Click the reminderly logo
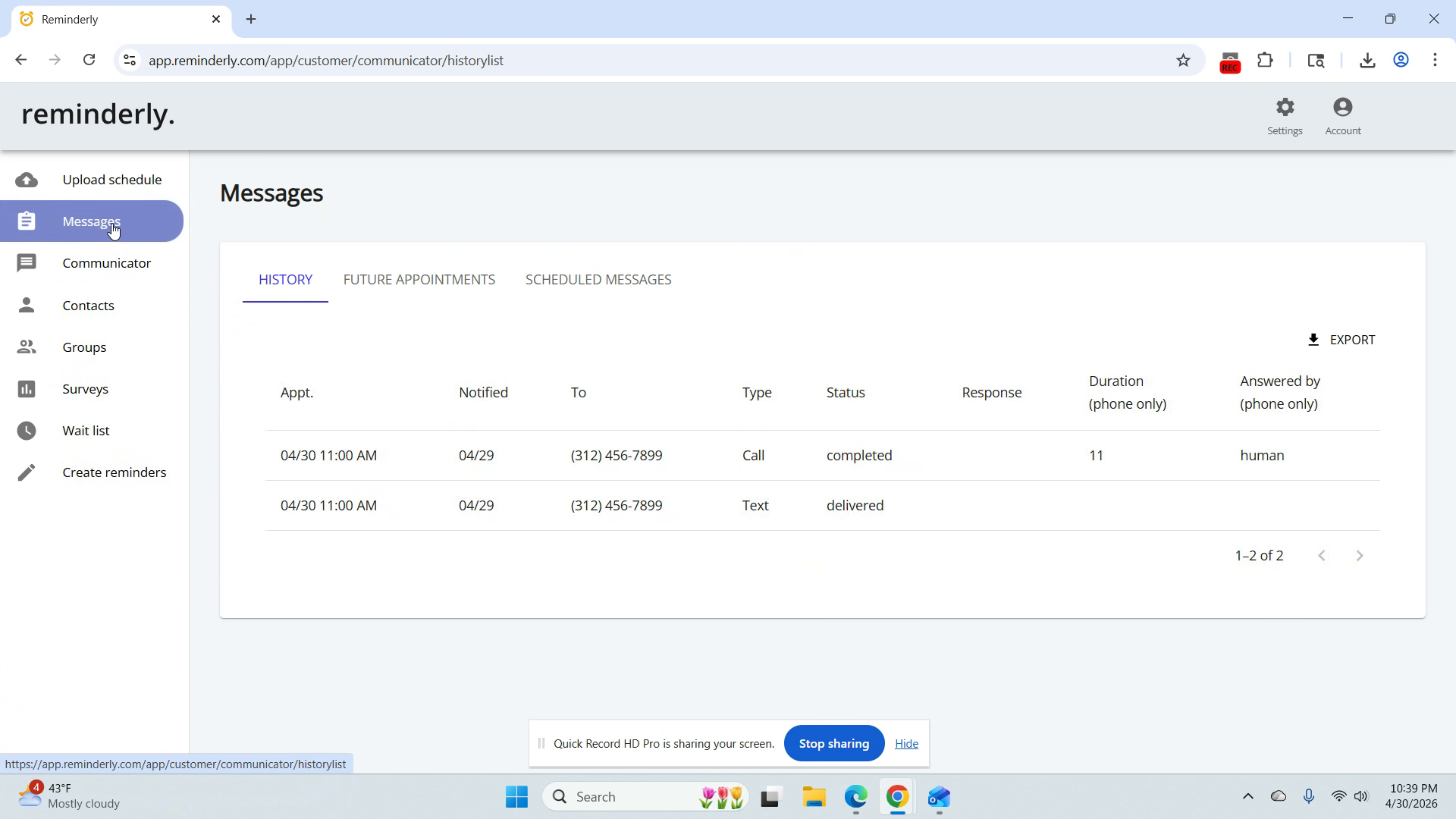 (x=98, y=115)
